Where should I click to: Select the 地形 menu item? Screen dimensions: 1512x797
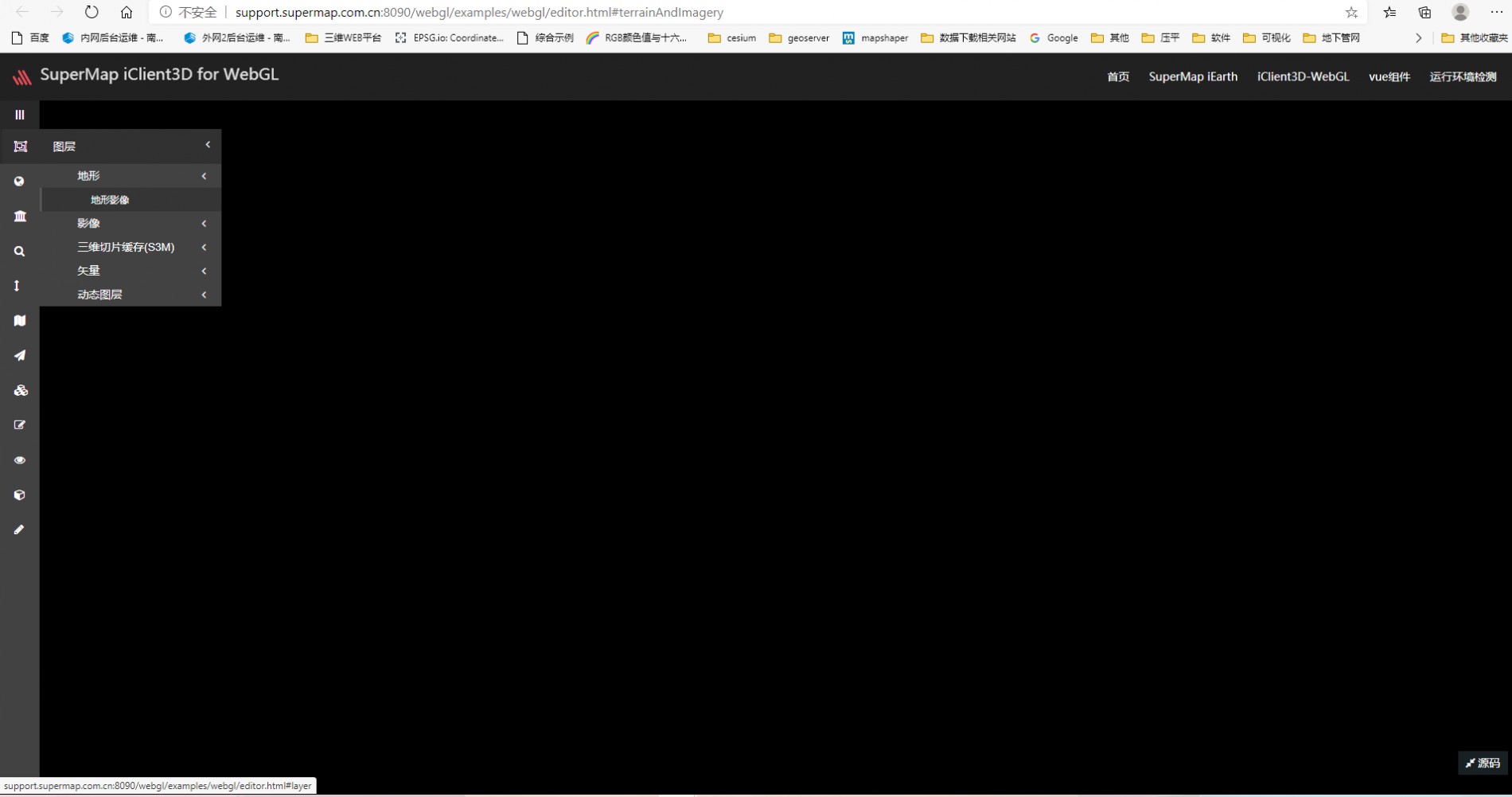pyautogui.click(x=131, y=176)
